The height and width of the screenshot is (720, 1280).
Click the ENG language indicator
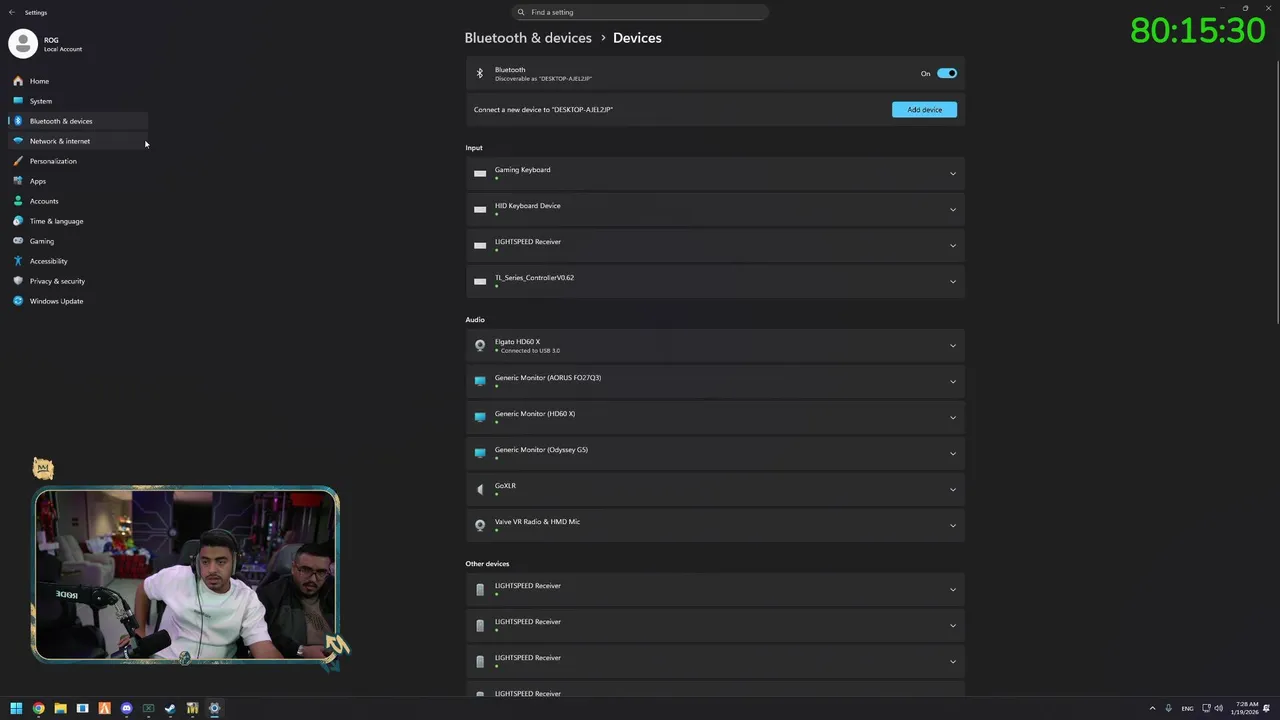(x=1187, y=708)
